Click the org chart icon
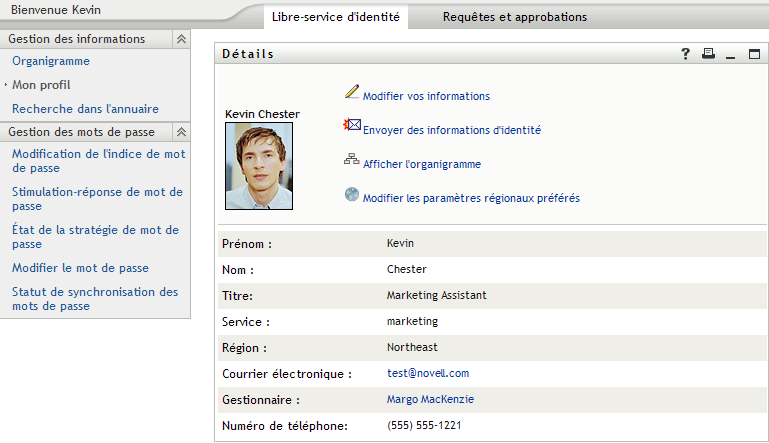This screenshot has width=769, height=443. [x=351, y=159]
